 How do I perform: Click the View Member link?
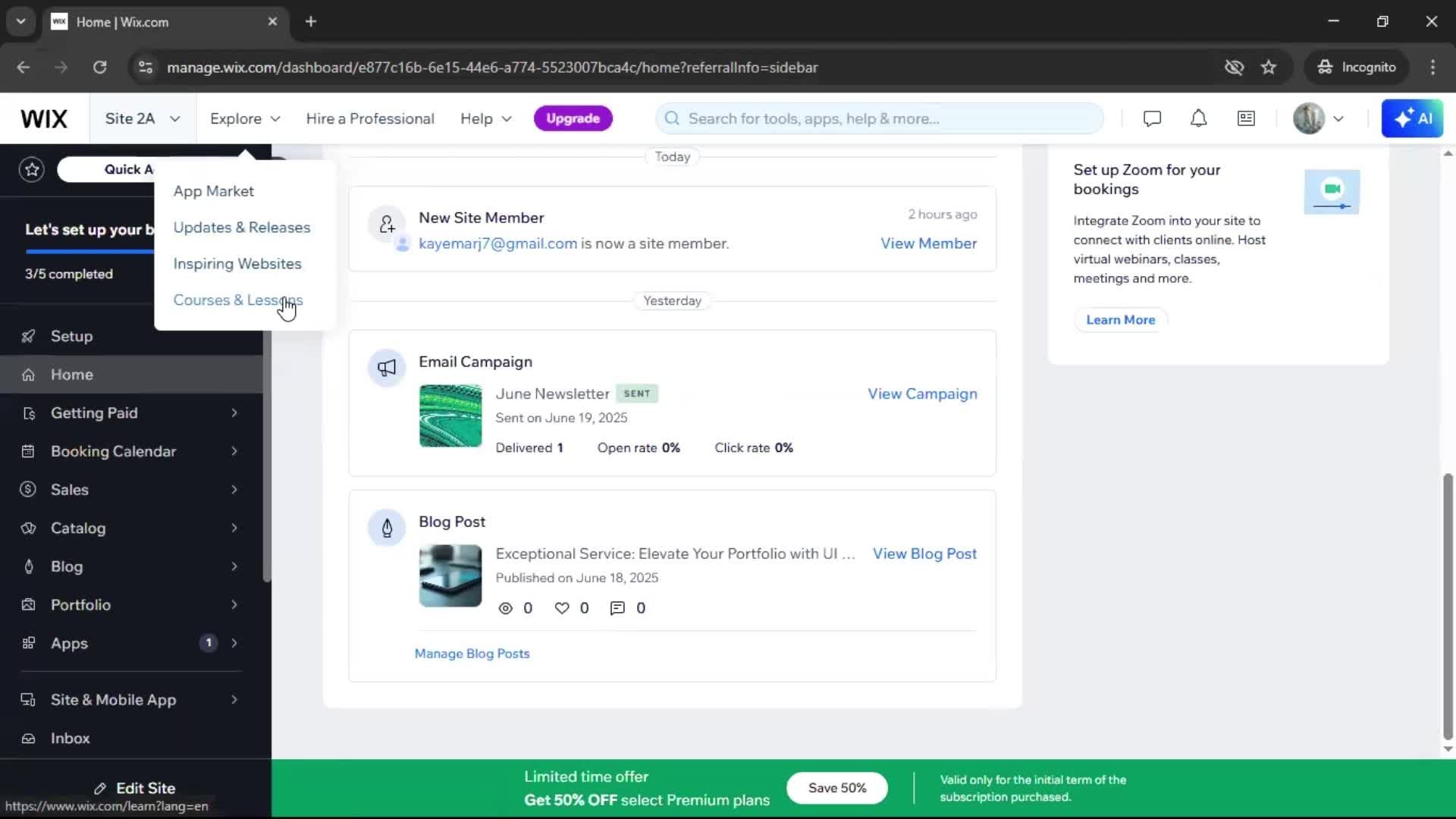(x=928, y=243)
